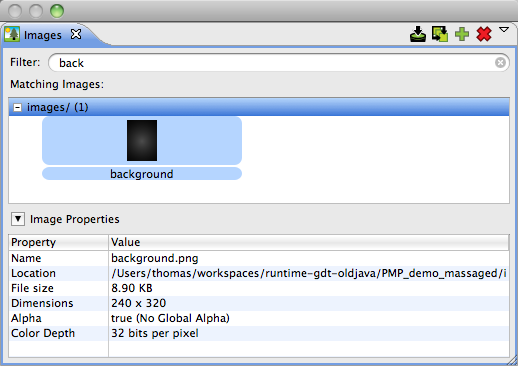This screenshot has height=366, width=518.
Task: Delete selected image with red X icon
Action: tap(484, 34)
